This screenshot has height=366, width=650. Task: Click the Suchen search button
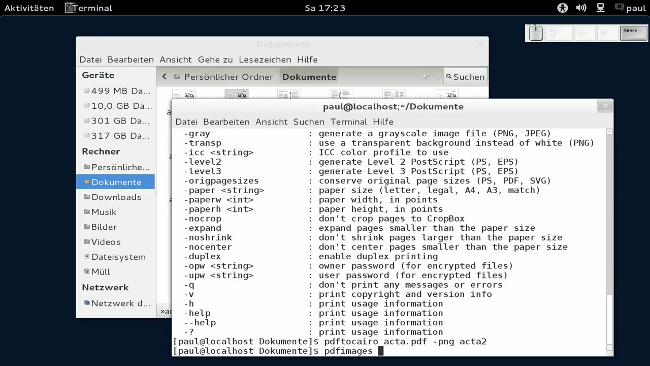(465, 77)
